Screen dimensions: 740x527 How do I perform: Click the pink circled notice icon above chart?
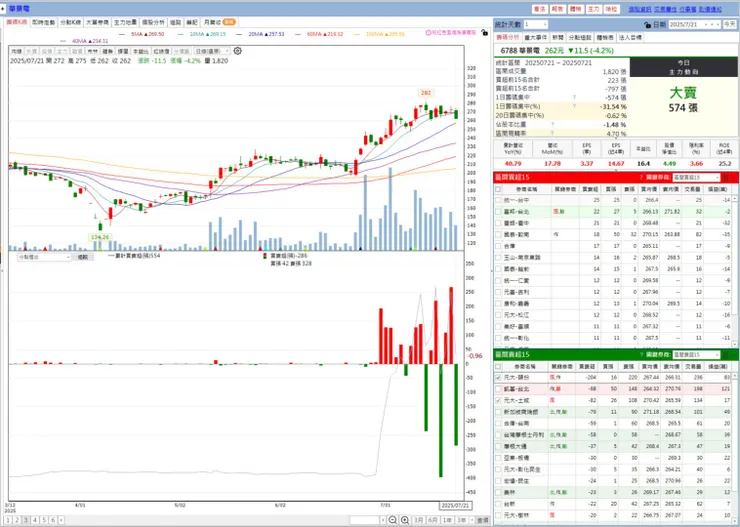click(429, 33)
